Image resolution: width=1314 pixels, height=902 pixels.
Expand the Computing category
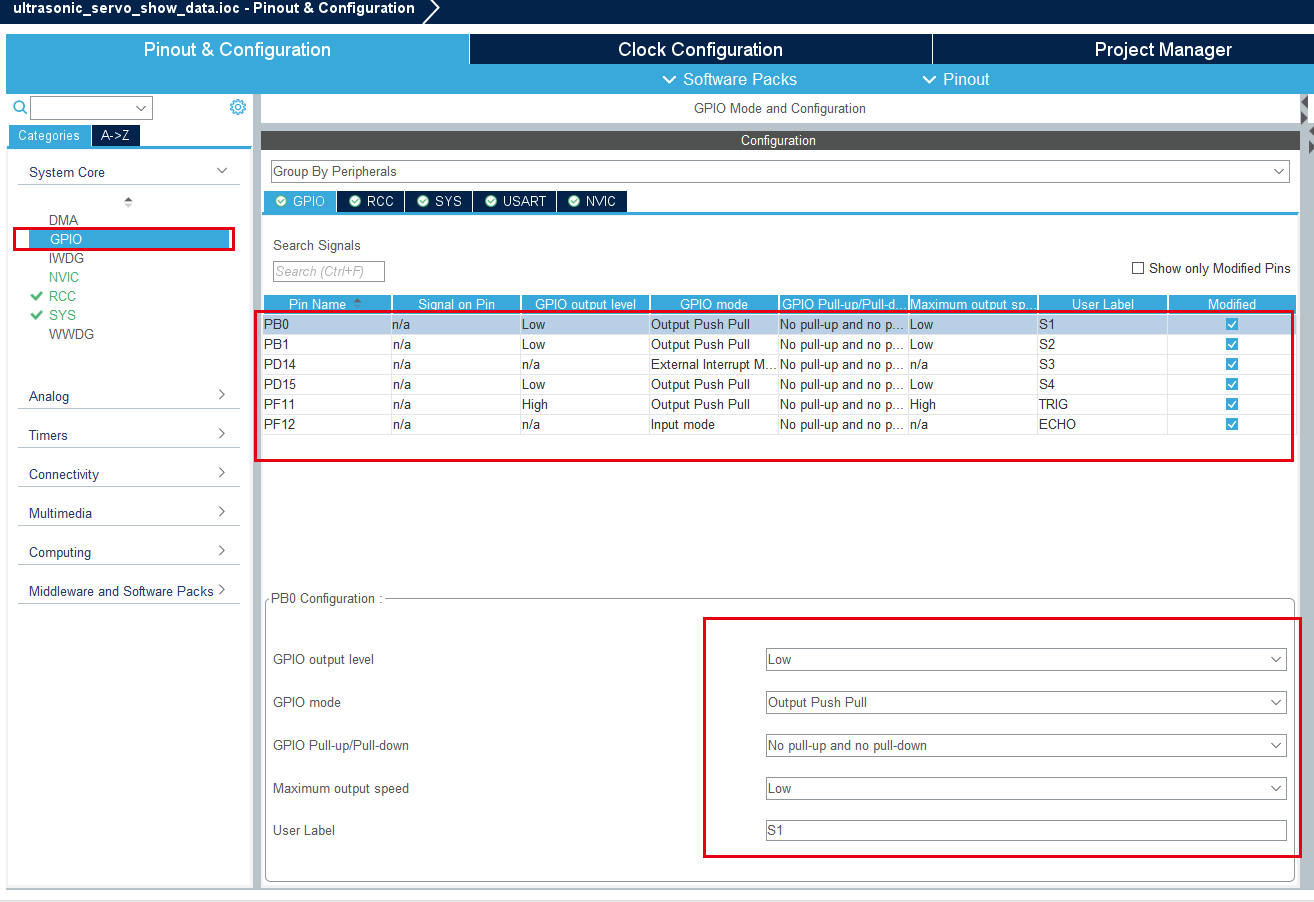pyautogui.click(x=128, y=552)
